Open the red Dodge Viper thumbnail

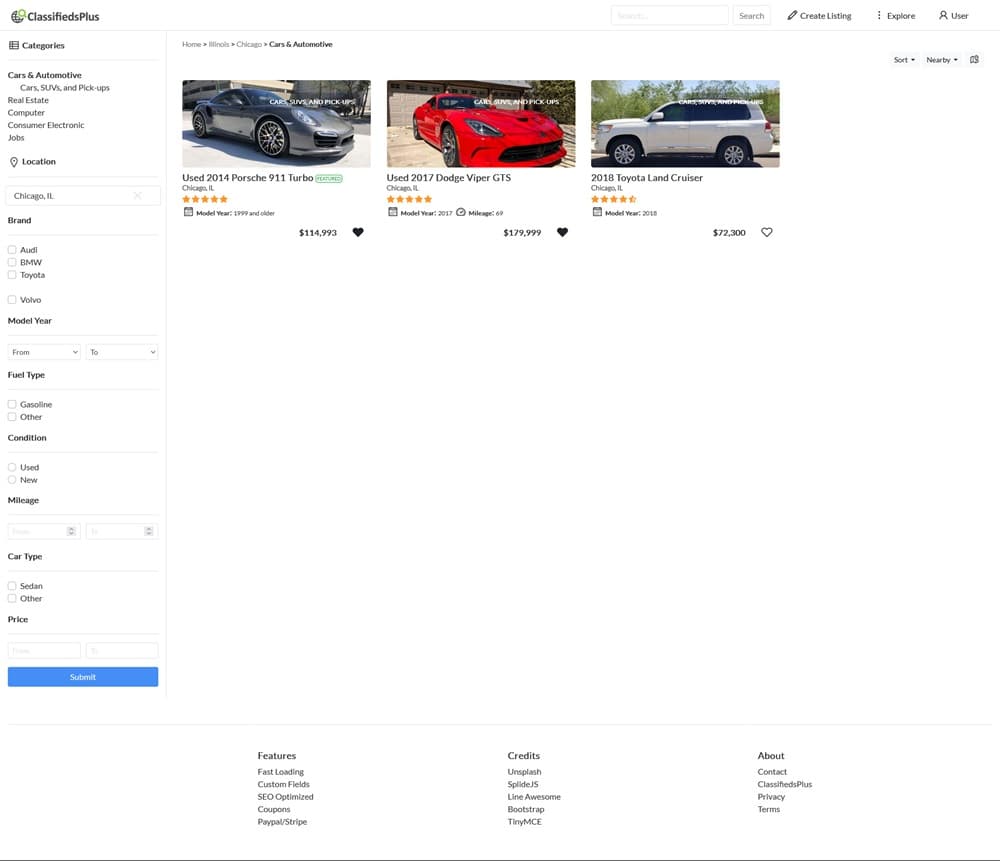click(481, 124)
